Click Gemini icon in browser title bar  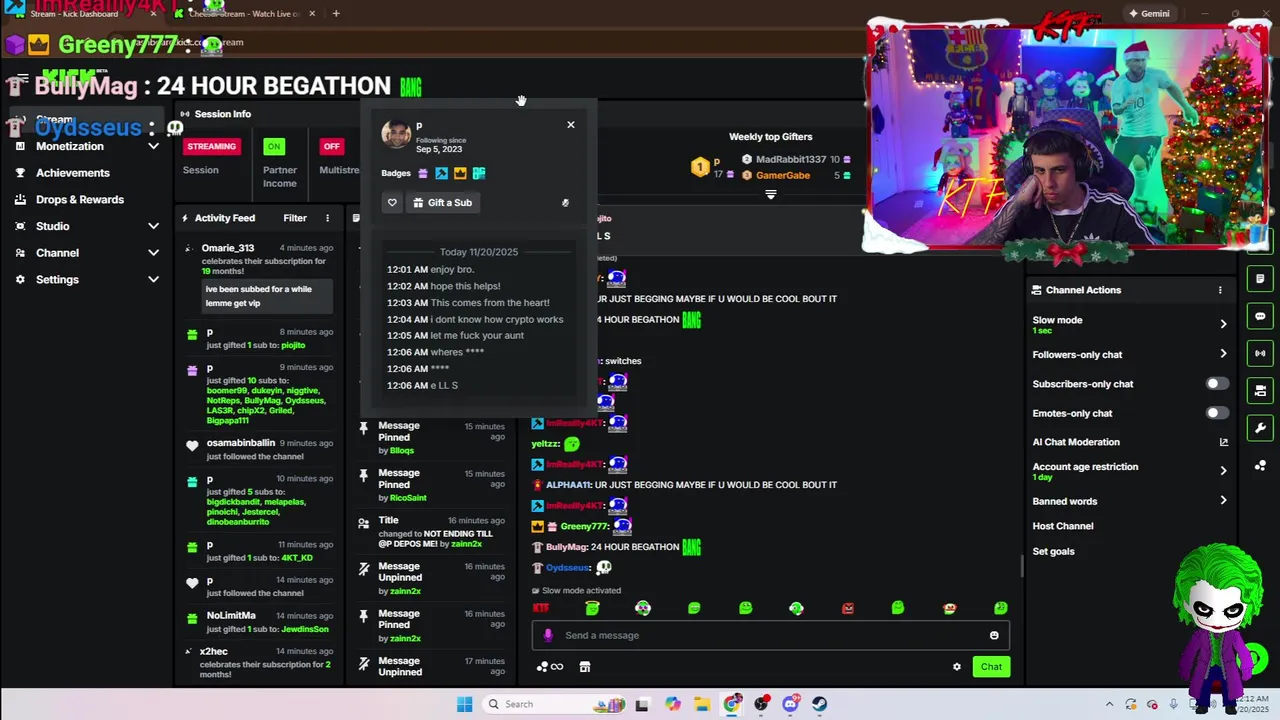1149,14
